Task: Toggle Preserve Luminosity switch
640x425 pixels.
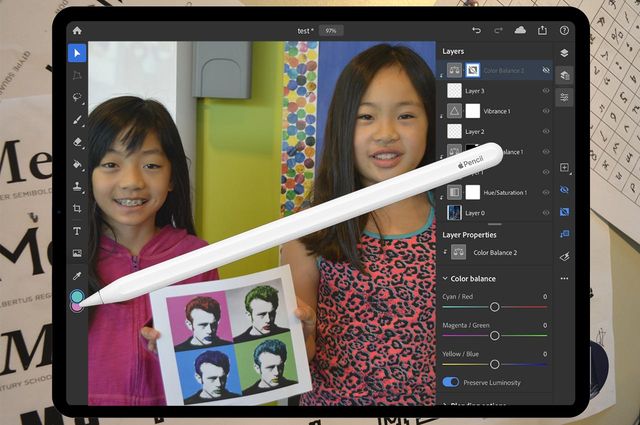Action: [x=451, y=382]
